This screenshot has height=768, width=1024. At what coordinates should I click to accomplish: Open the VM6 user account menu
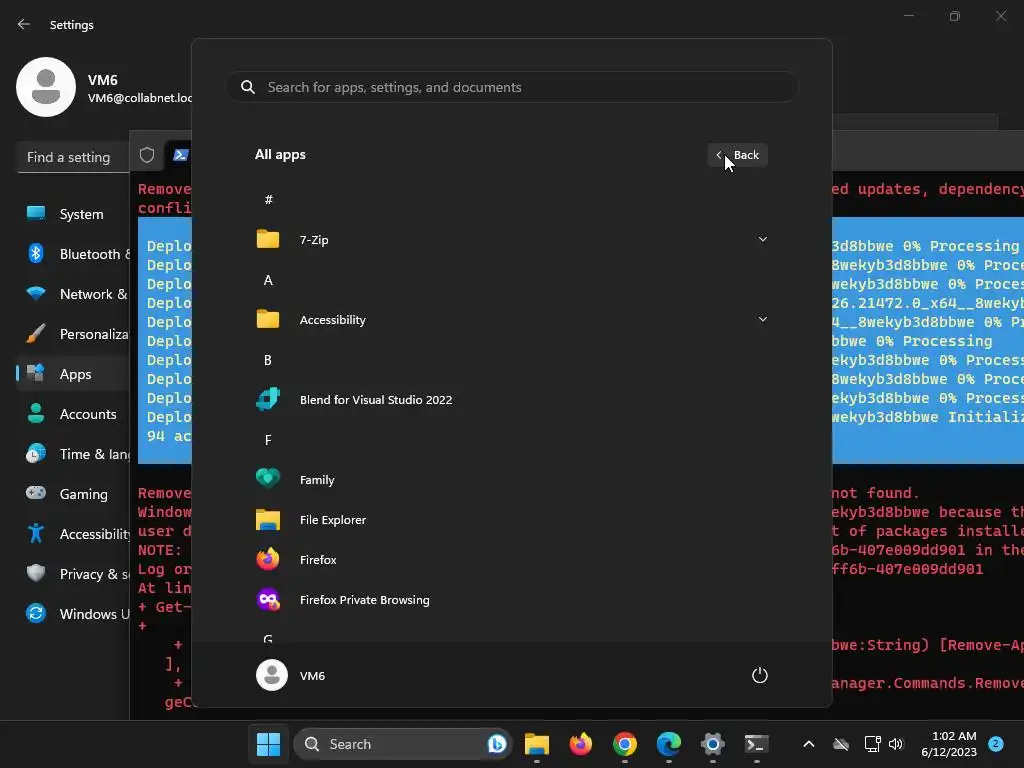[x=291, y=675]
